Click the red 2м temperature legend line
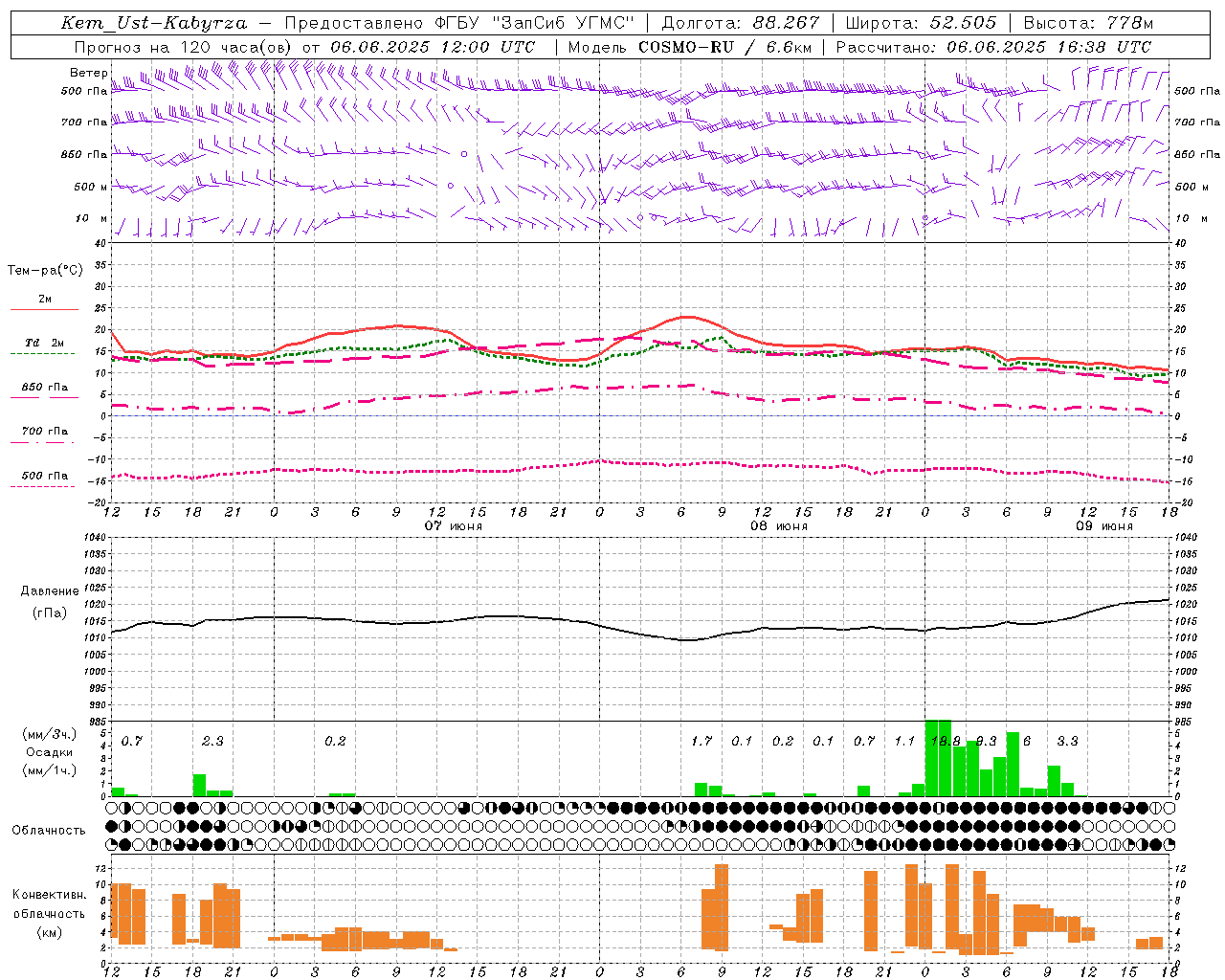 pyautogui.click(x=44, y=309)
